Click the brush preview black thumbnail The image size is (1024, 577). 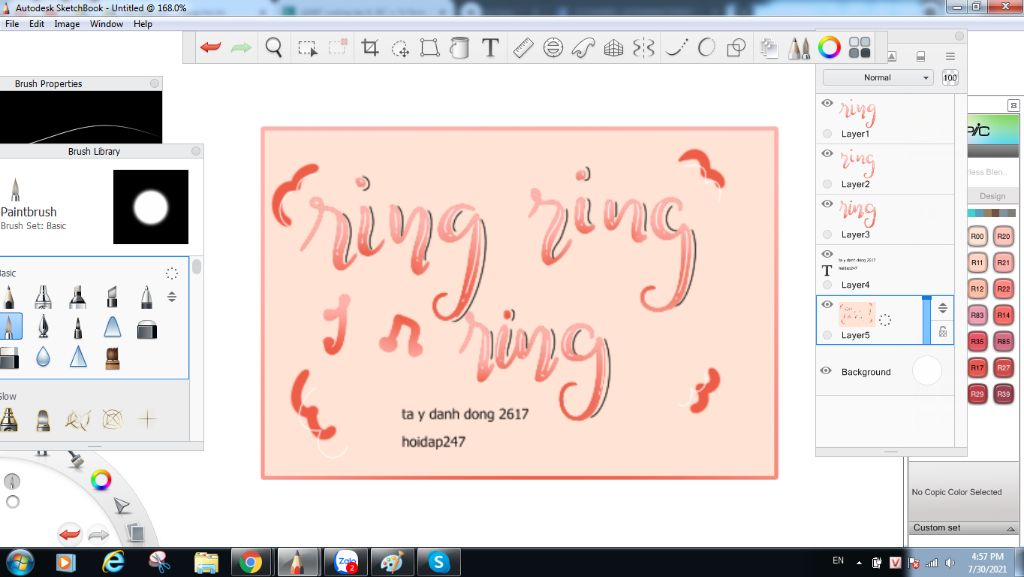pyautogui.click(x=151, y=207)
